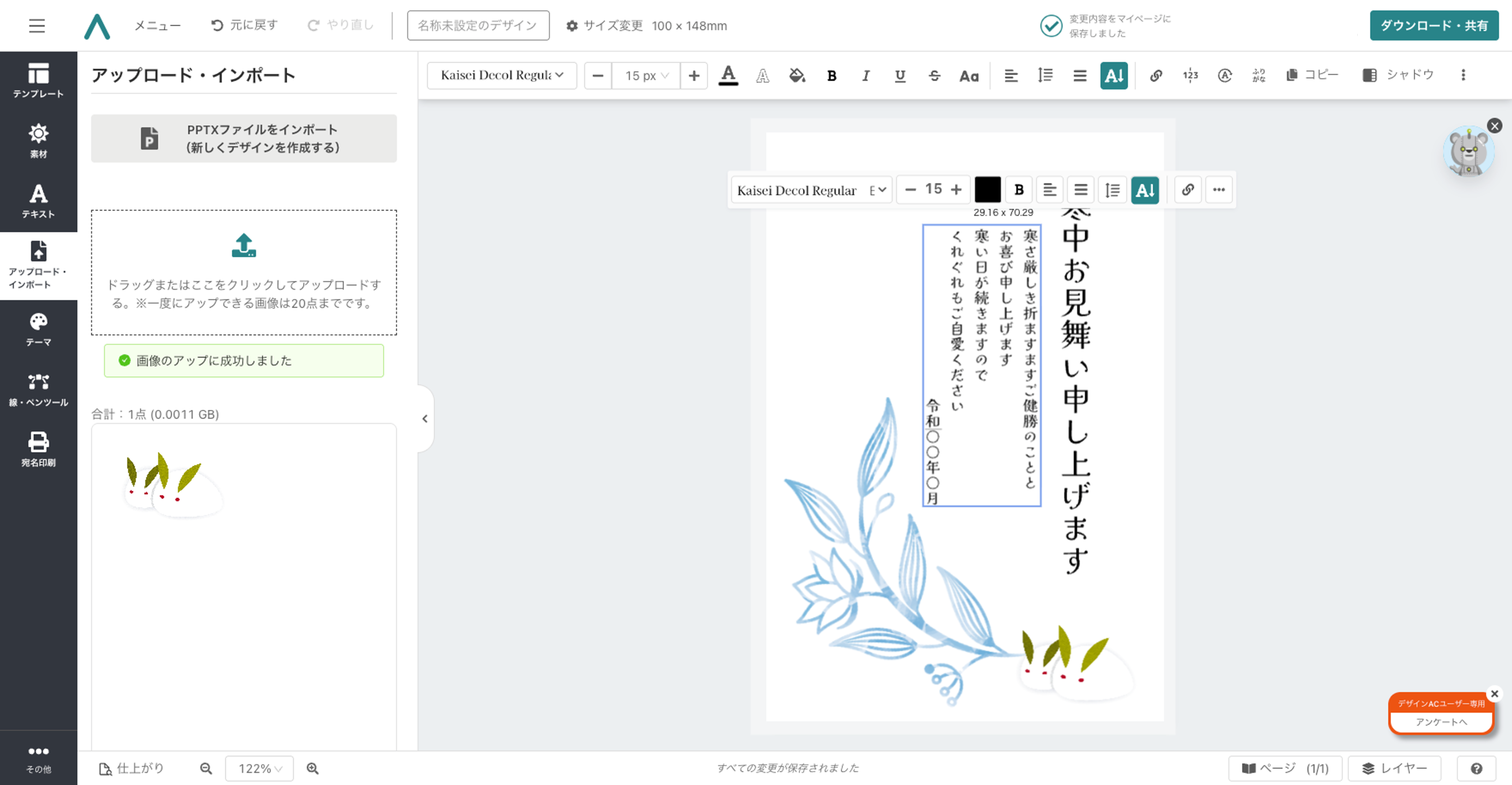The height and width of the screenshot is (785, 1512).
Task: Click the zoom in magnifier icon
Action: [x=312, y=768]
